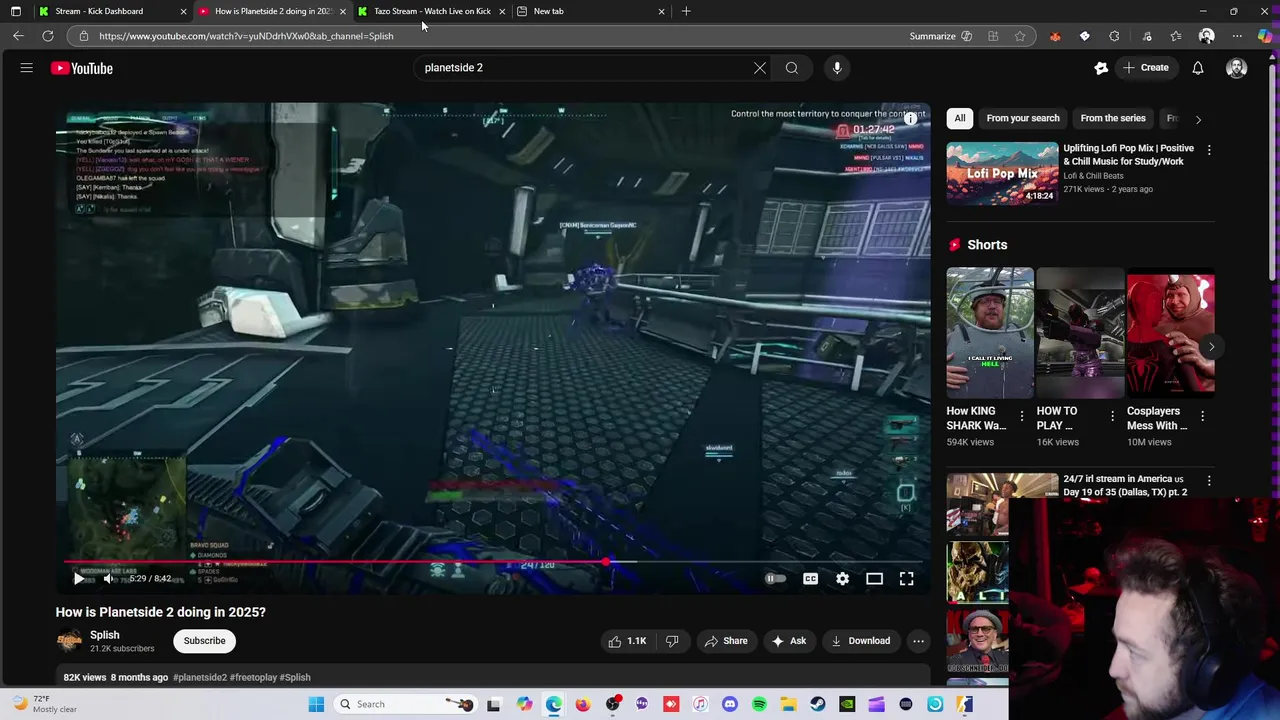This screenshot has width=1280, height=720.
Task: Play the paused video
Action: pyautogui.click(x=79, y=578)
